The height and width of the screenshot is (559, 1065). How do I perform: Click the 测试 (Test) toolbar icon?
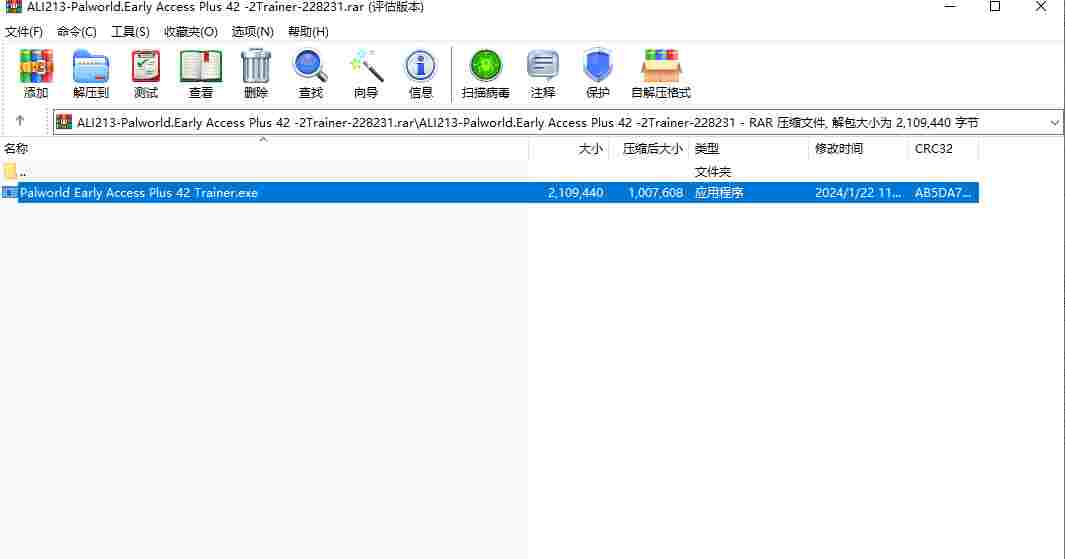(145, 66)
